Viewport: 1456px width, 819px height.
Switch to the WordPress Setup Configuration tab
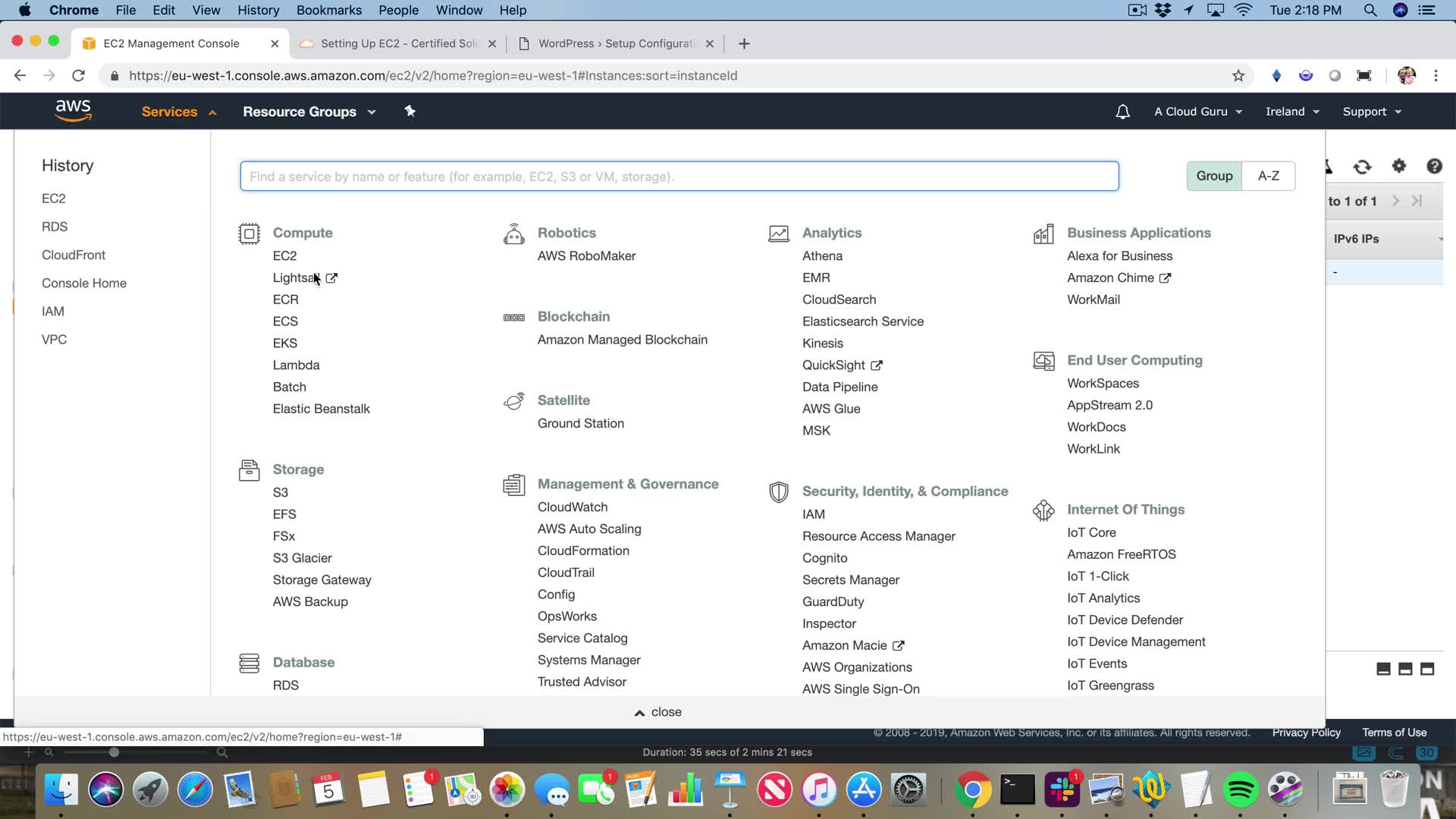point(615,43)
